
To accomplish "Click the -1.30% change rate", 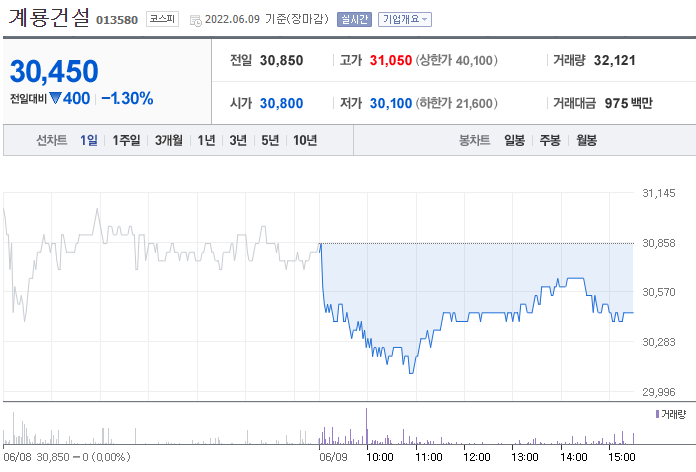I will 127,98.
